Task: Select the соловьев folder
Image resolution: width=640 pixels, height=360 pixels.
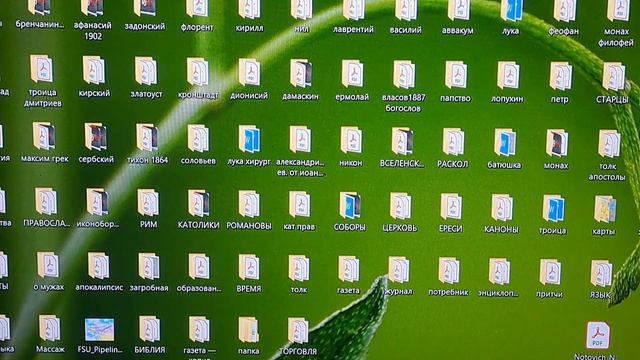Action: tap(198, 139)
